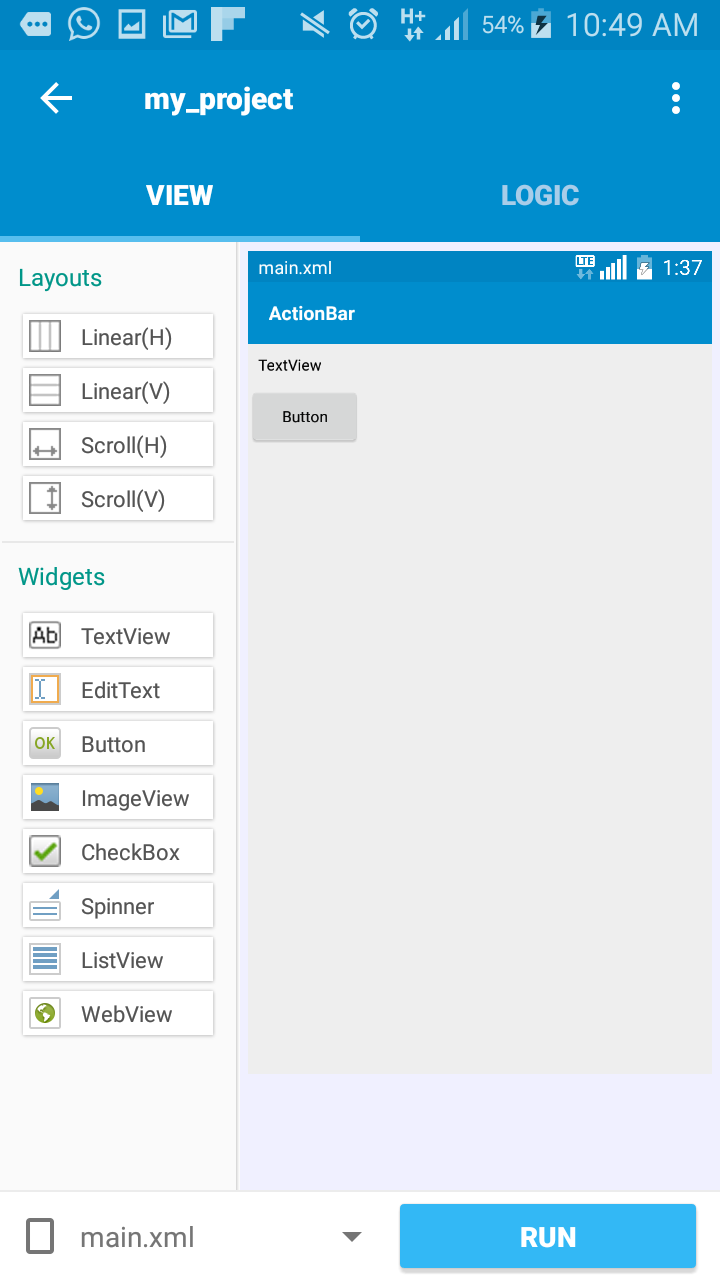Click the main.xml label in preview status bar
Viewport: 720px width, 1280px height.
295,267
